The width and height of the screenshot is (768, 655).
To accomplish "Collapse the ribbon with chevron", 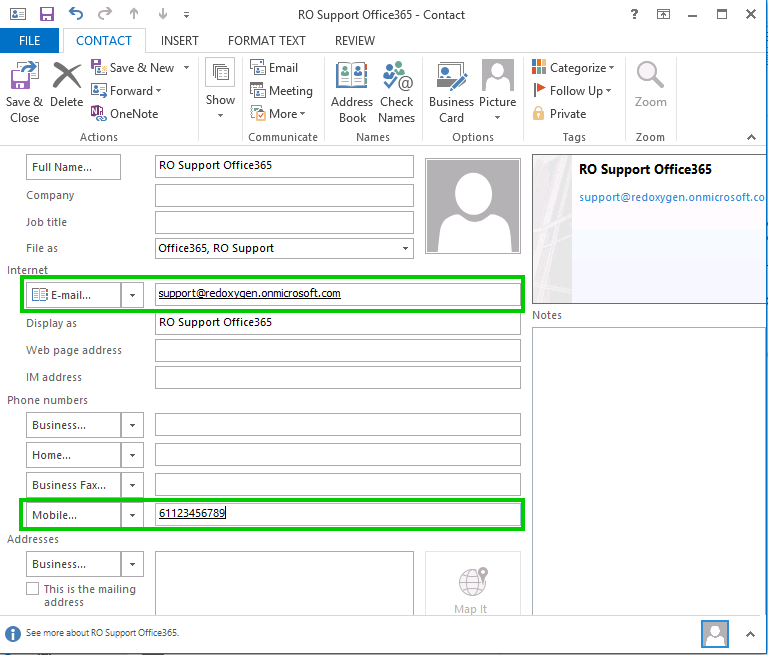I will point(751,137).
